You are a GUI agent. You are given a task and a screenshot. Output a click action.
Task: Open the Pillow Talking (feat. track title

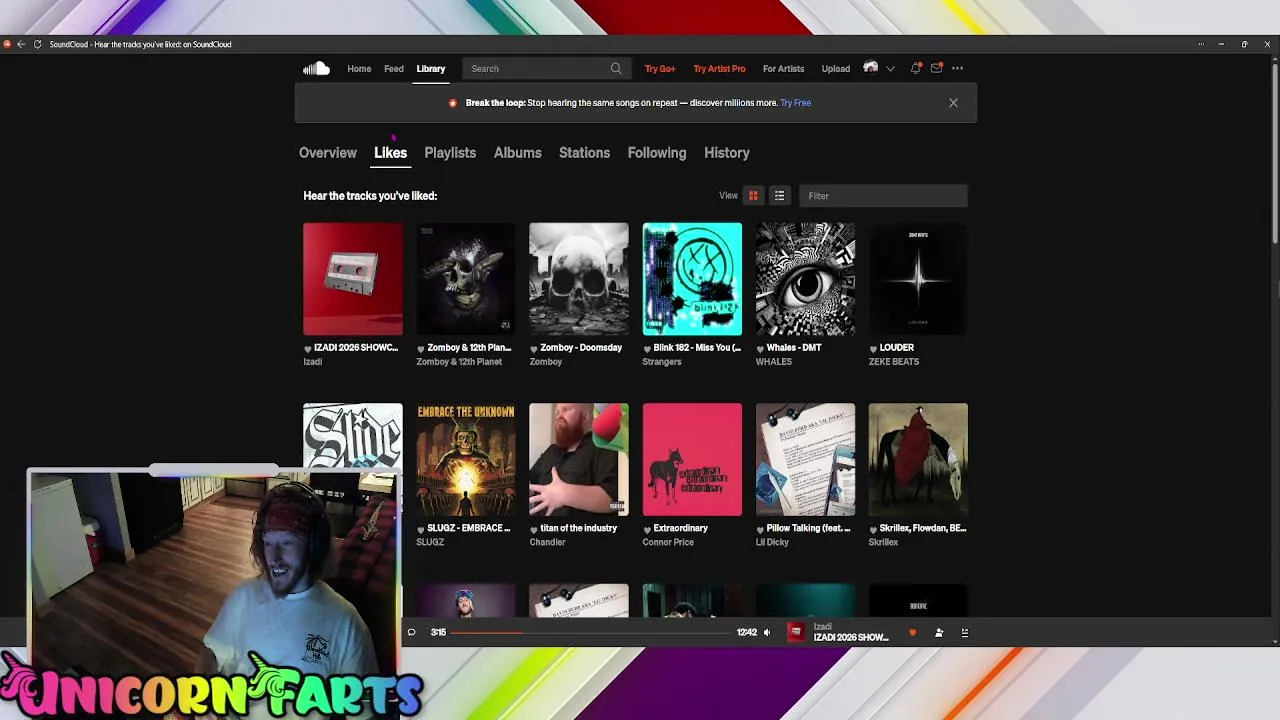click(x=808, y=528)
